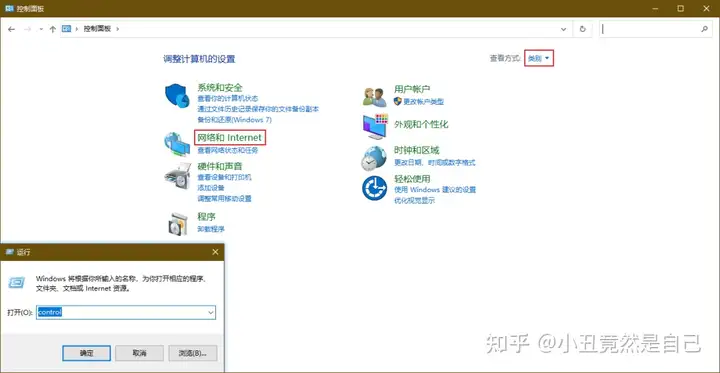
Task: Open the Hardware and Sound printer icon
Action: (177, 175)
